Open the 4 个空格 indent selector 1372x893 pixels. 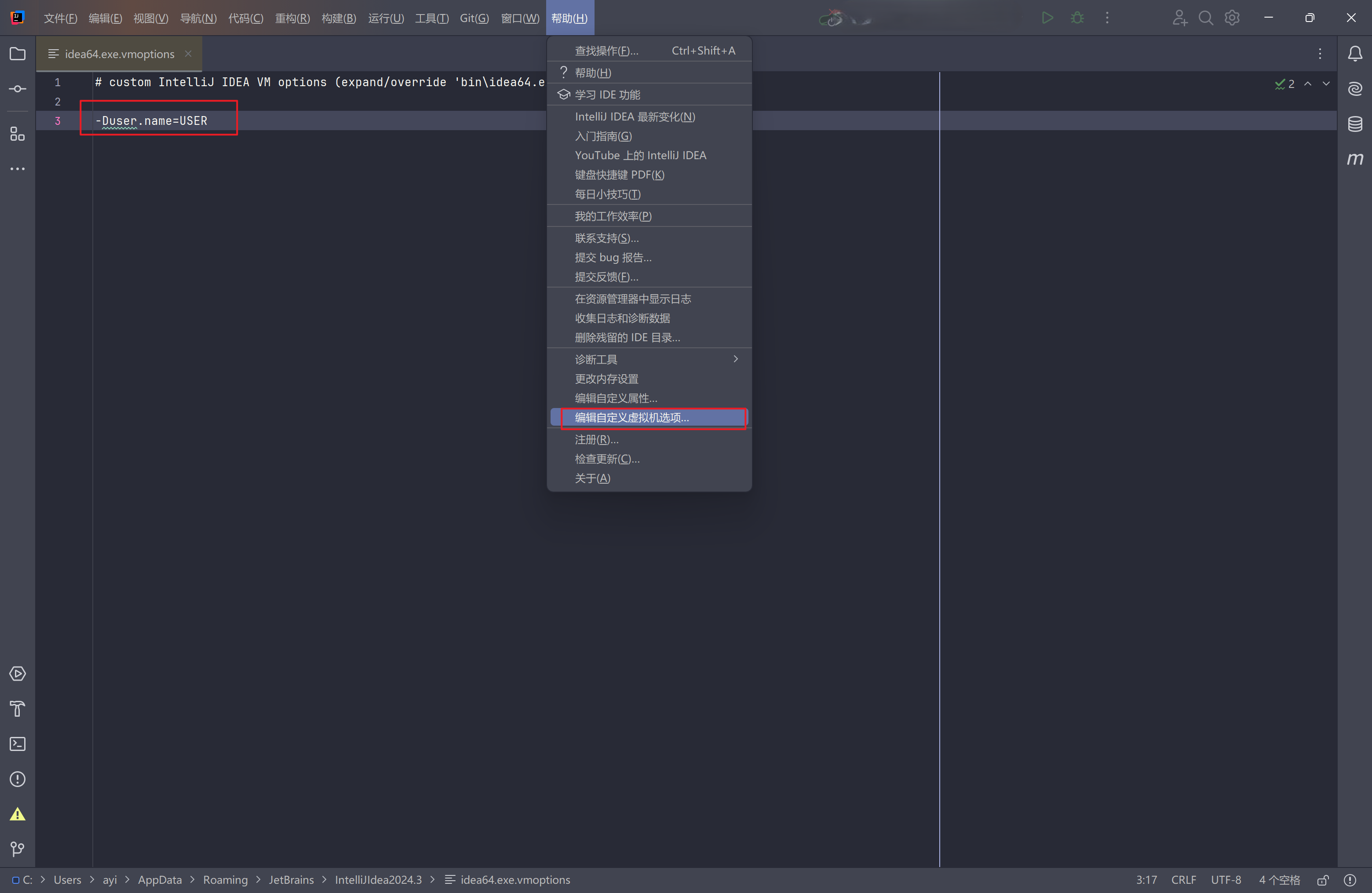[x=1279, y=880]
